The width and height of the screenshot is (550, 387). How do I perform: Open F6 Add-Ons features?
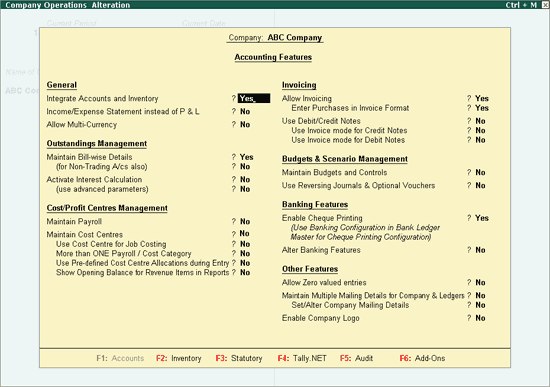pyautogui.click(x=422, y=358)
